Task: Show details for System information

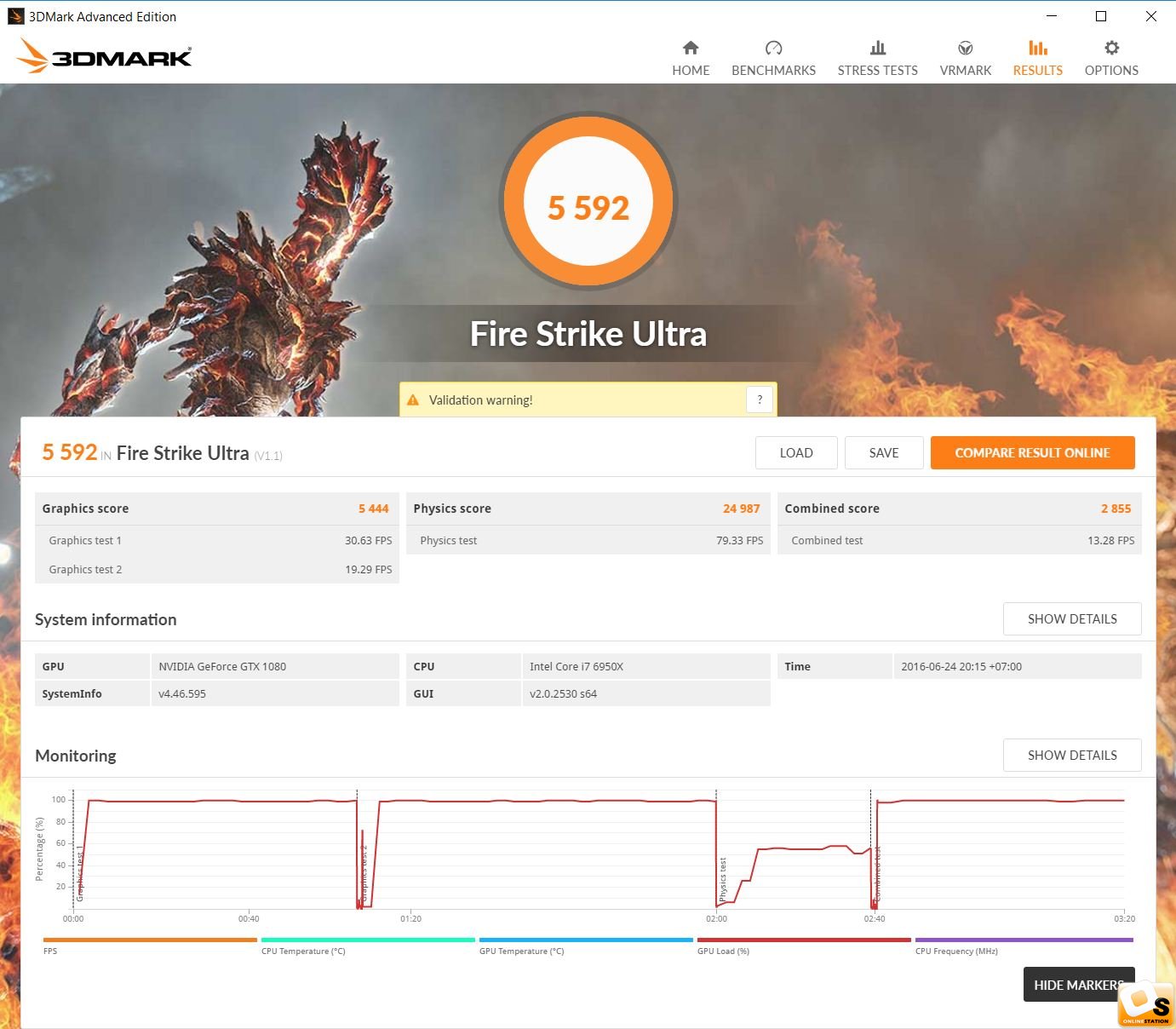Action: pos(1072,619)
